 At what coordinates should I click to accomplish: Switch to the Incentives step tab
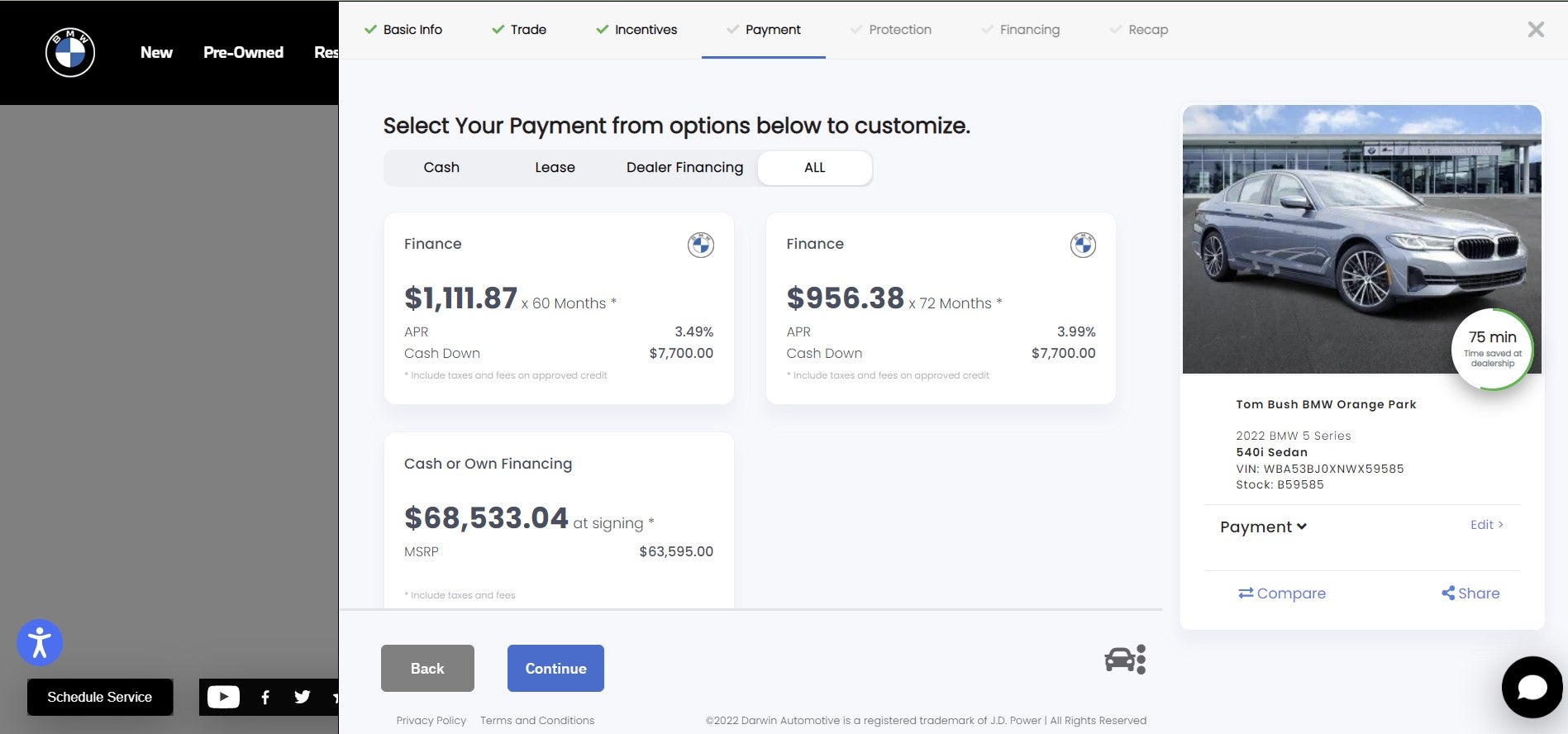tap(636, 30)
